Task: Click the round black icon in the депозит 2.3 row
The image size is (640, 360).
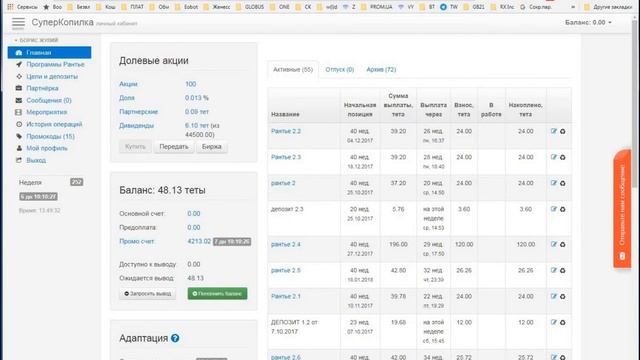Action: click(562, 209)
